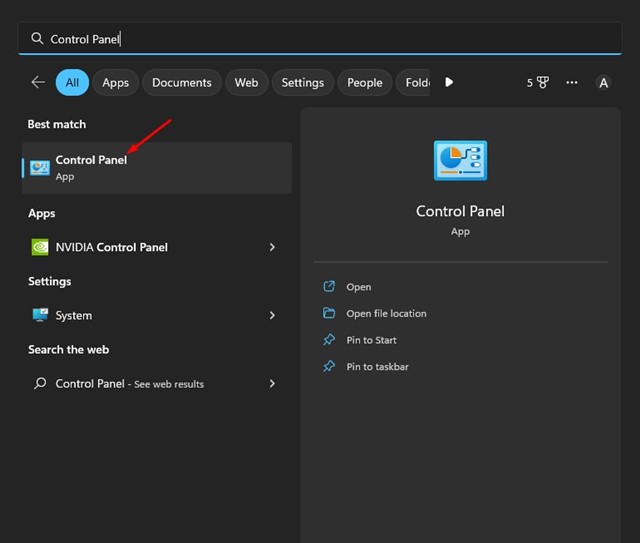Click Open in the right pane
Viewport: 640px width, 543px height.
point(358,287)
